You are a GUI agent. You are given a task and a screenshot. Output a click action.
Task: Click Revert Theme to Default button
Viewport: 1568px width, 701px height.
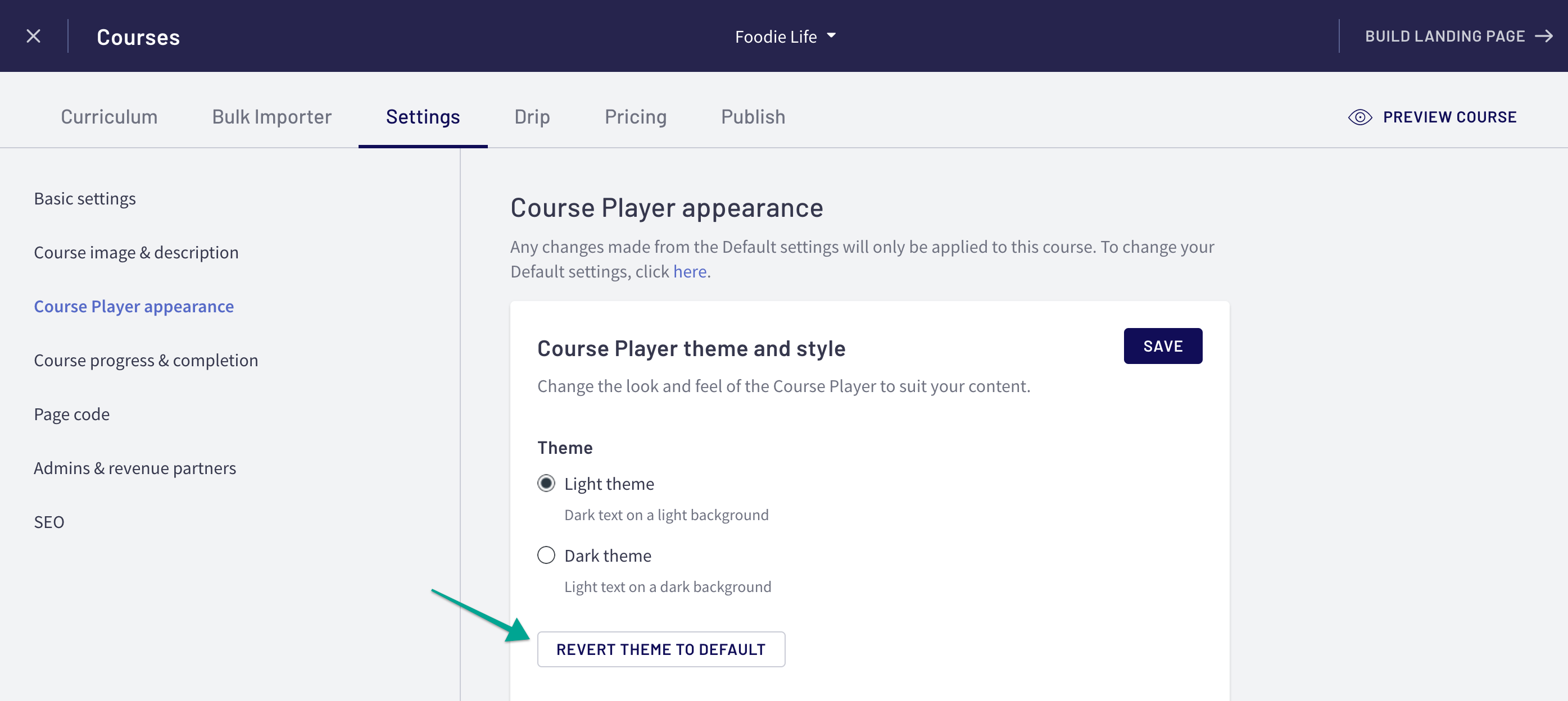pyautogui.click(x=661, y=650)
